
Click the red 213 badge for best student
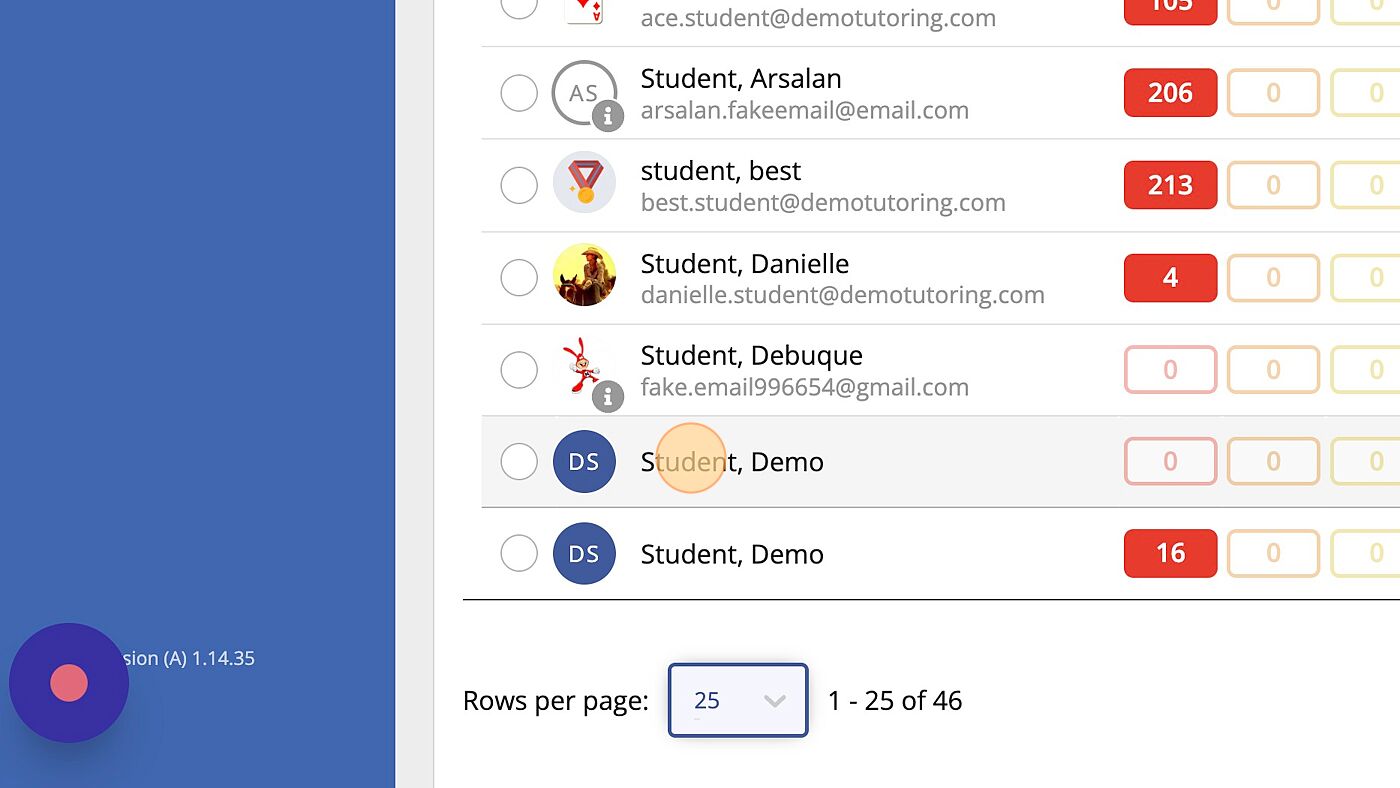pyautogui.click(x=1170, y=185)
